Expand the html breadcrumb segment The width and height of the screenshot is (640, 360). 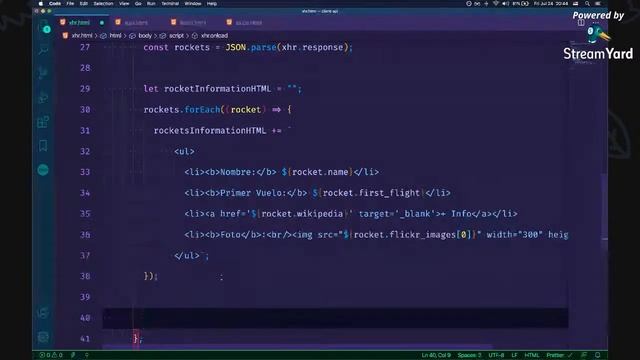(x=115, y=36)
